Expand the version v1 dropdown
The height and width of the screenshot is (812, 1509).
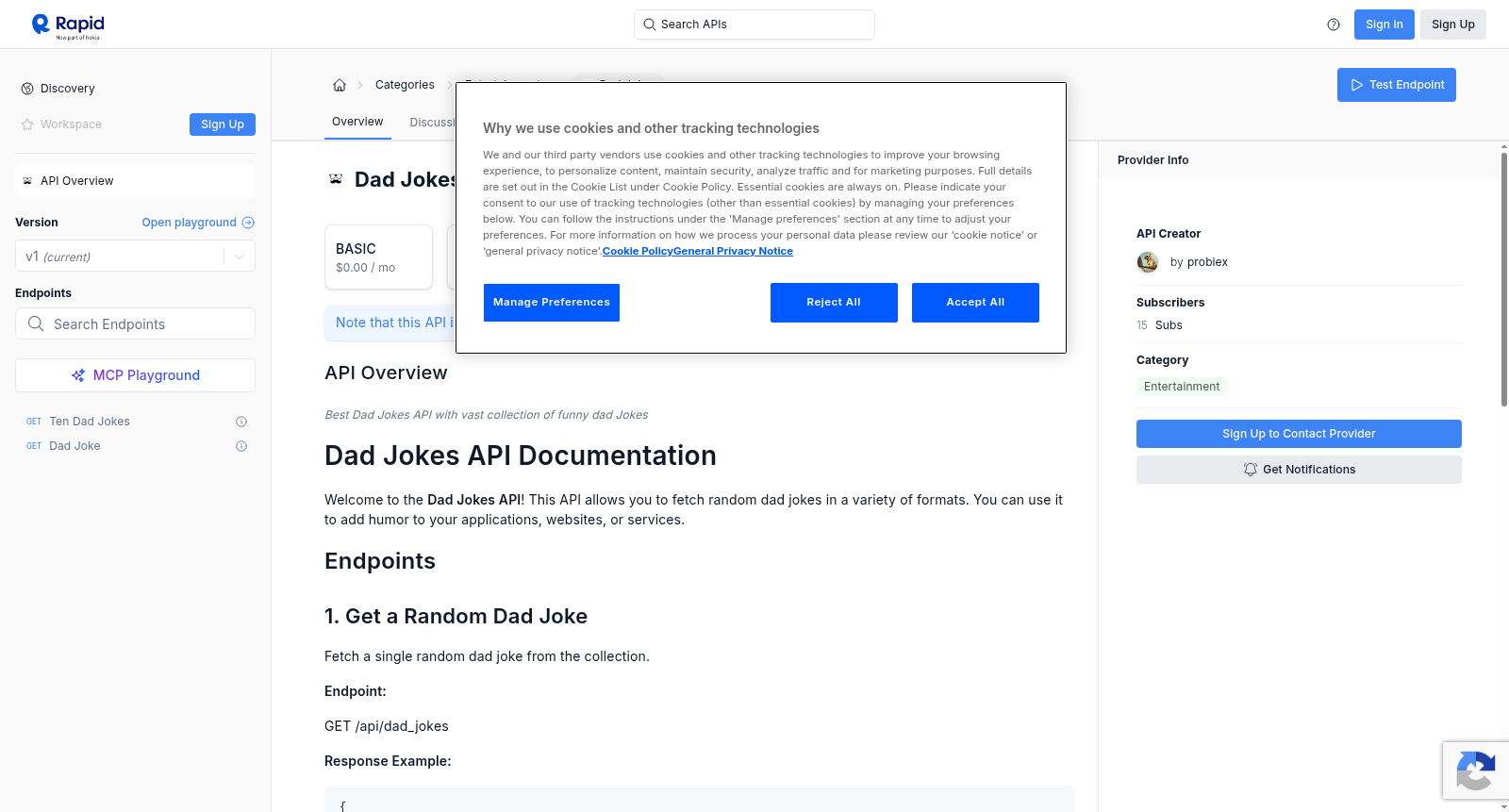point(240,257)
